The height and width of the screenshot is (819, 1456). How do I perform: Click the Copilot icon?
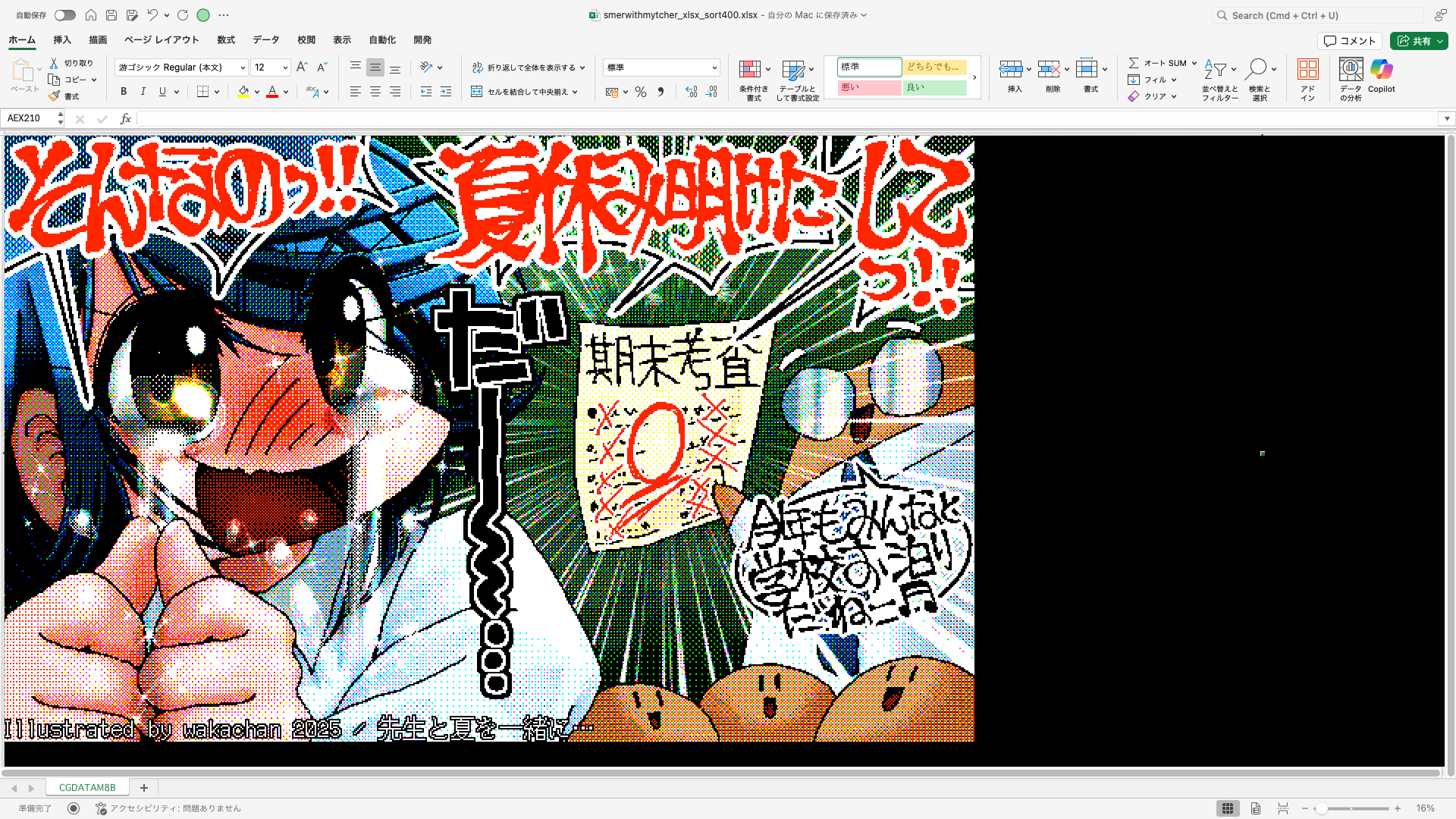pyautogui.click(x=1382, y=70)
